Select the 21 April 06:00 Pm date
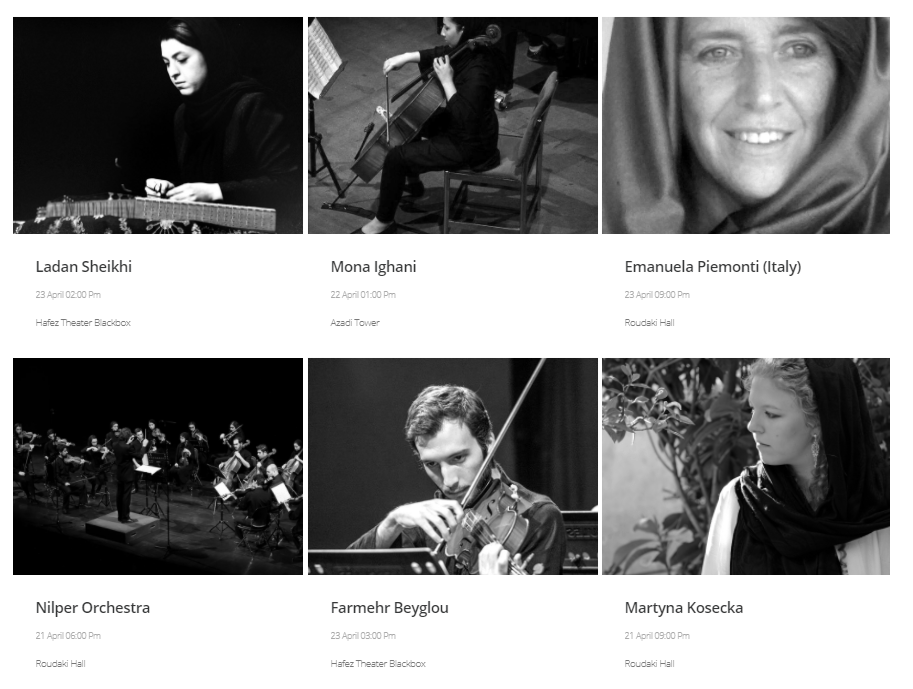The height and width of the screenshot is (689, 913). point(68,635)
